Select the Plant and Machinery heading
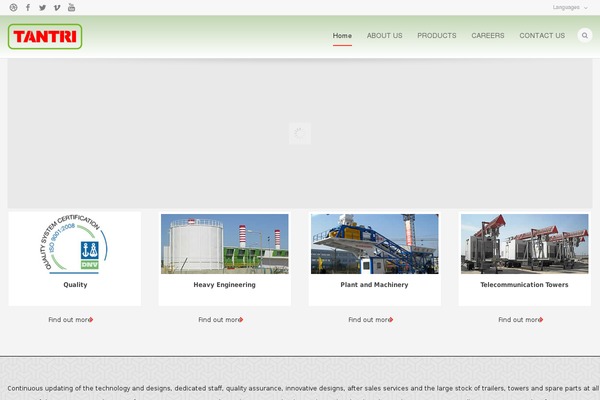 [x=374, y=285]
